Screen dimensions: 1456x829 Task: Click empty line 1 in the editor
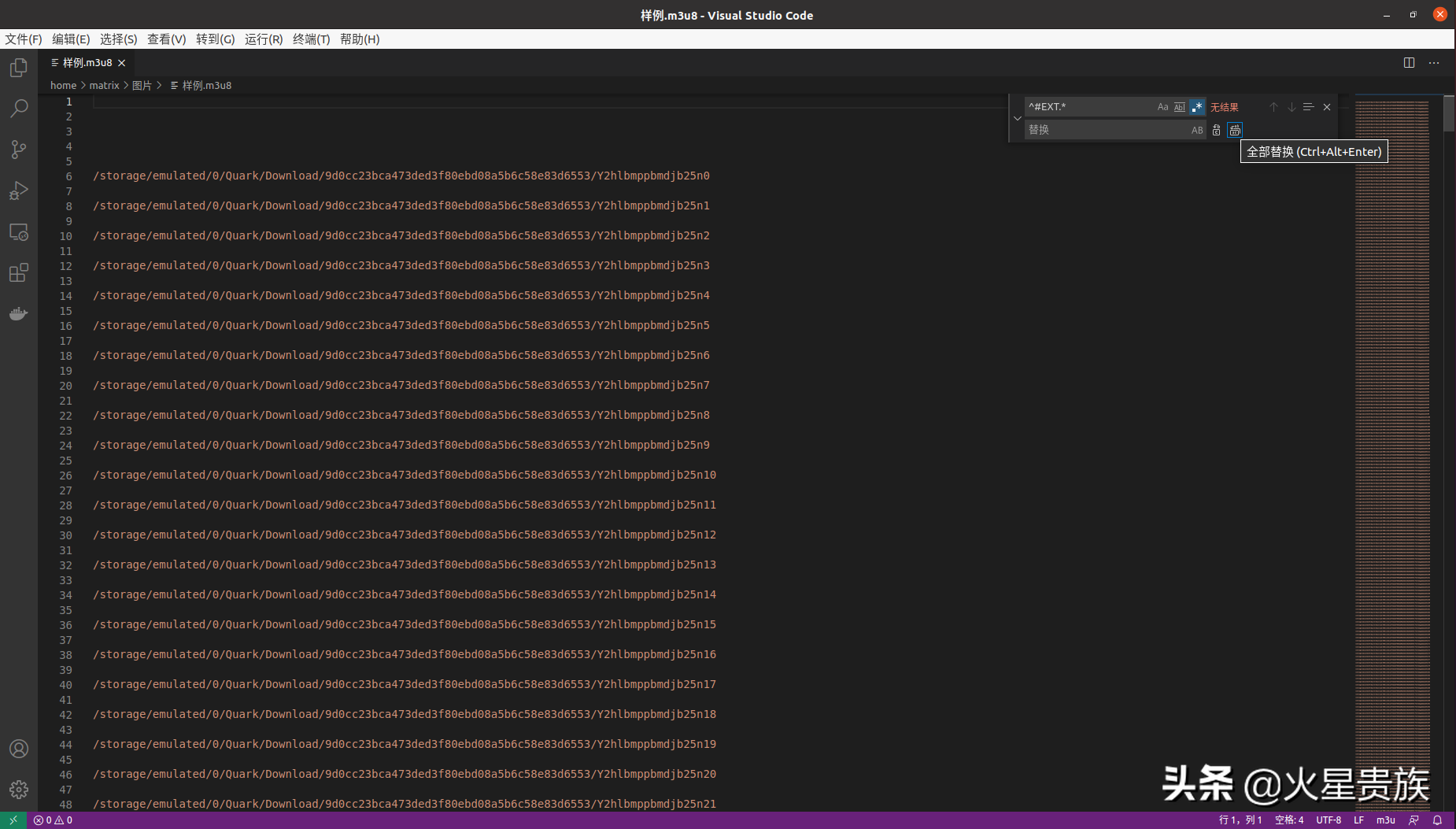coord(551,102)
